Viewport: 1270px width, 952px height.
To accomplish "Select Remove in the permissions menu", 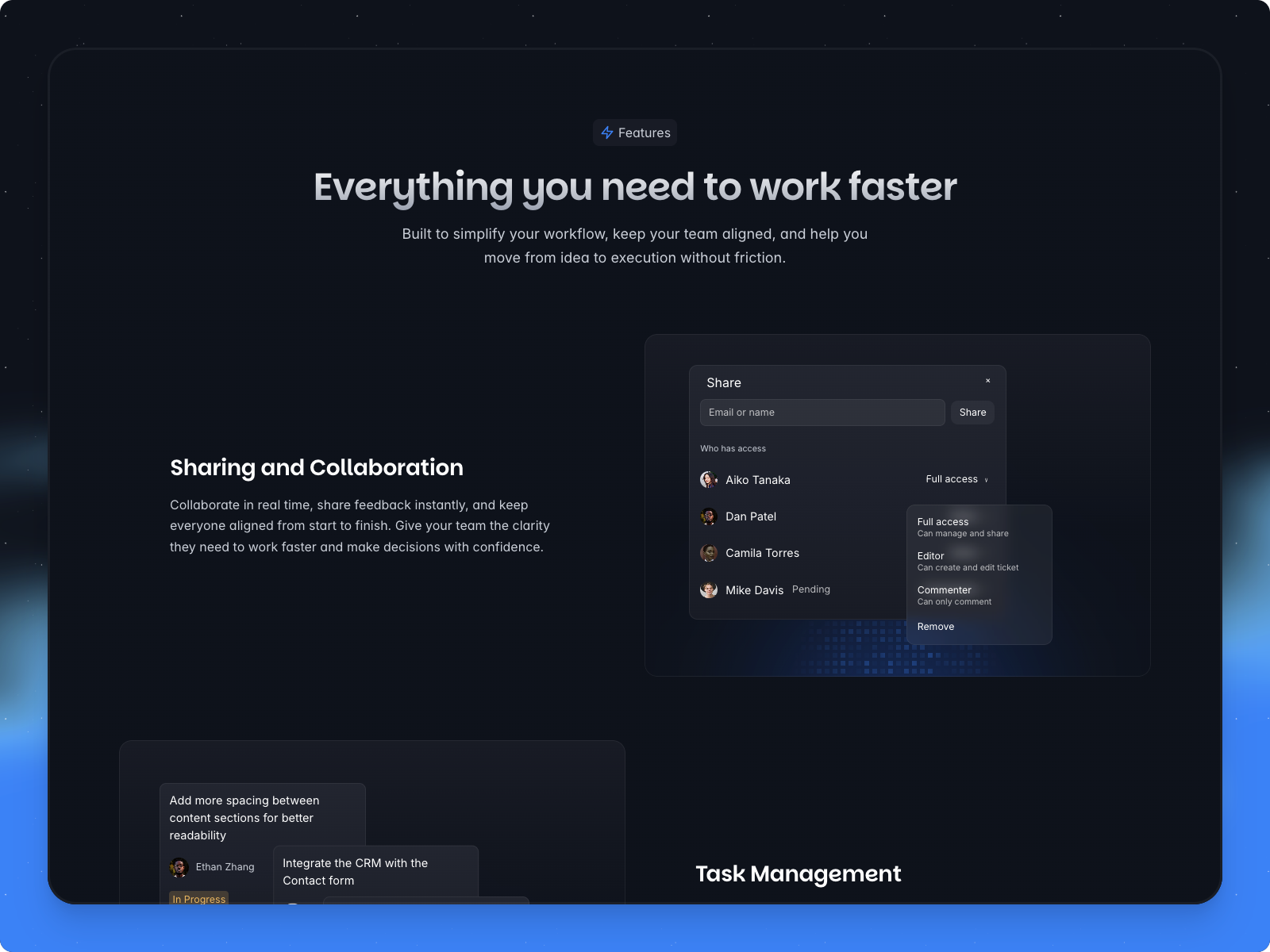I will click(x=936, y=627).
